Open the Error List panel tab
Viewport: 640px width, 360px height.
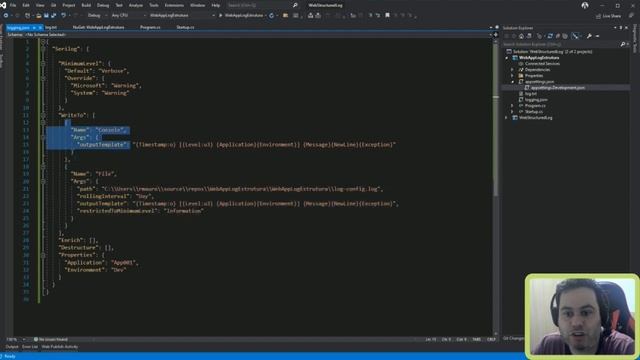pos(30,347)
